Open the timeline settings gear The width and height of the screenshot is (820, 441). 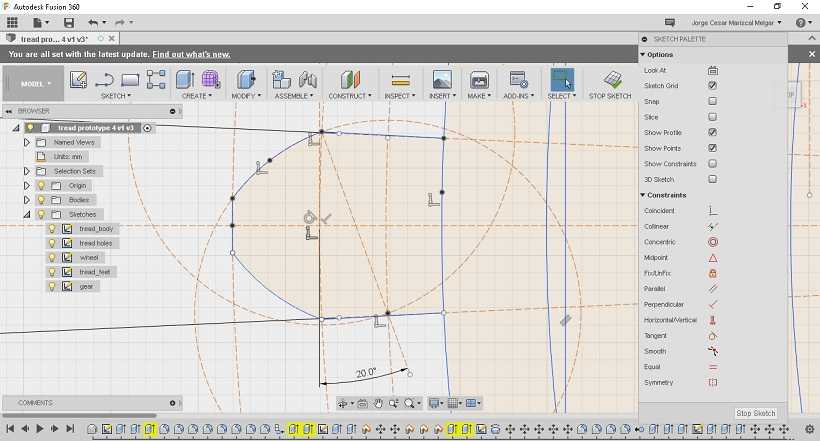tap(810, 429)
